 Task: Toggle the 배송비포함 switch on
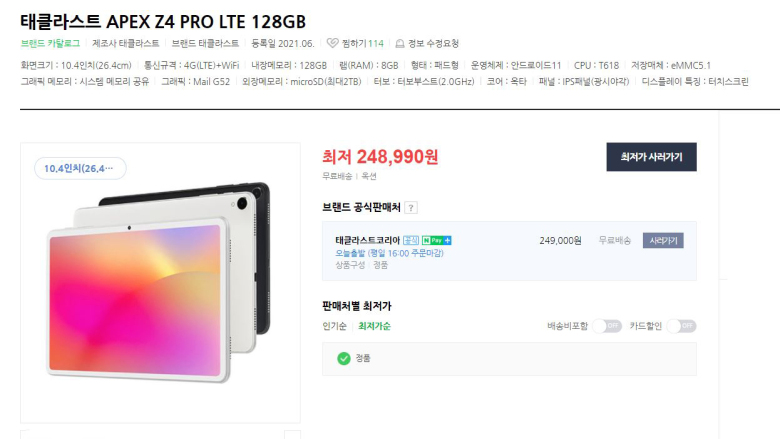click(x=607, y=326)
